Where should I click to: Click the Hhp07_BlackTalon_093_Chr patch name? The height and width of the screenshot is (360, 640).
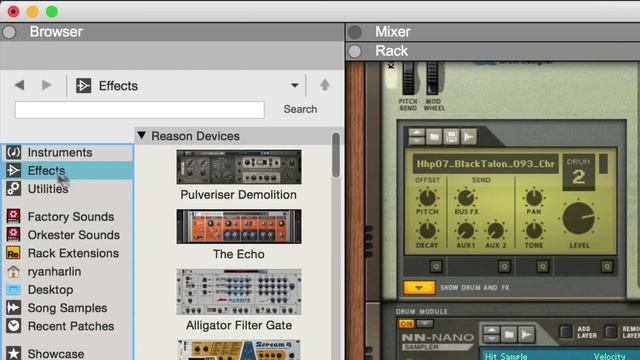(x=485, y=164)
